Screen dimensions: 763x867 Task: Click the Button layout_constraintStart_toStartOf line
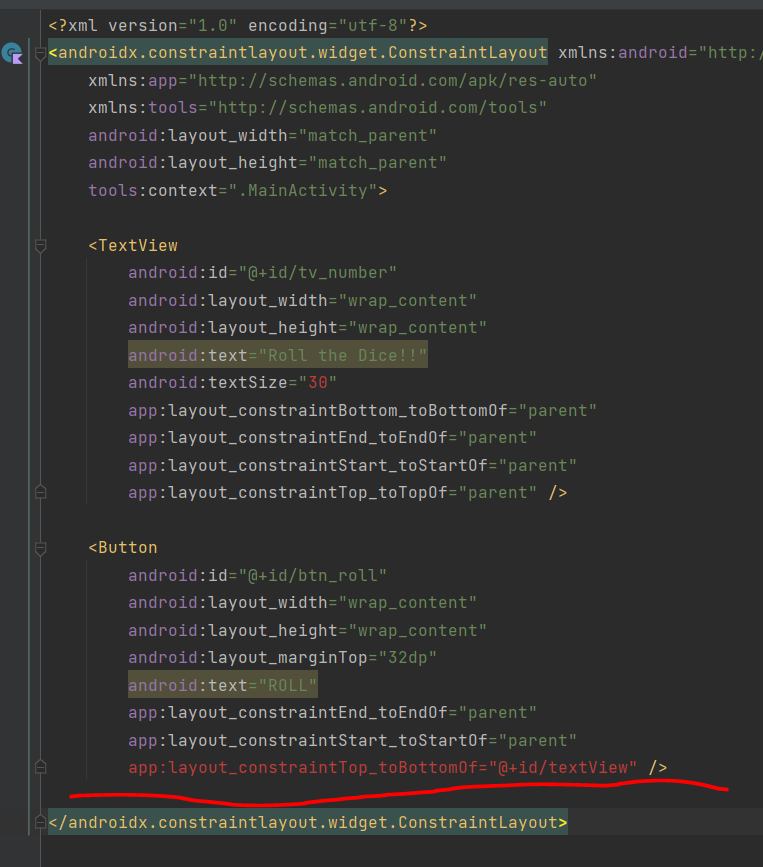click(x=352, y=740)
